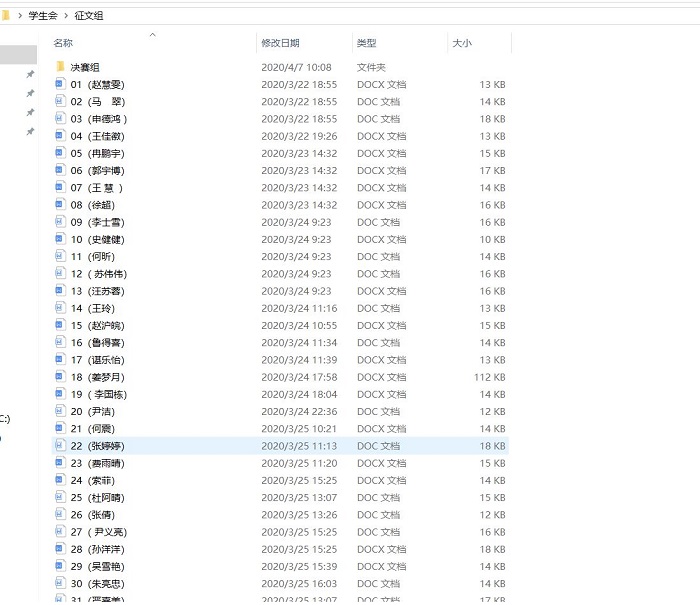Click the icon of file 01（赵慧雯）
Screen dimensions: 700x605
click(60, 85)
